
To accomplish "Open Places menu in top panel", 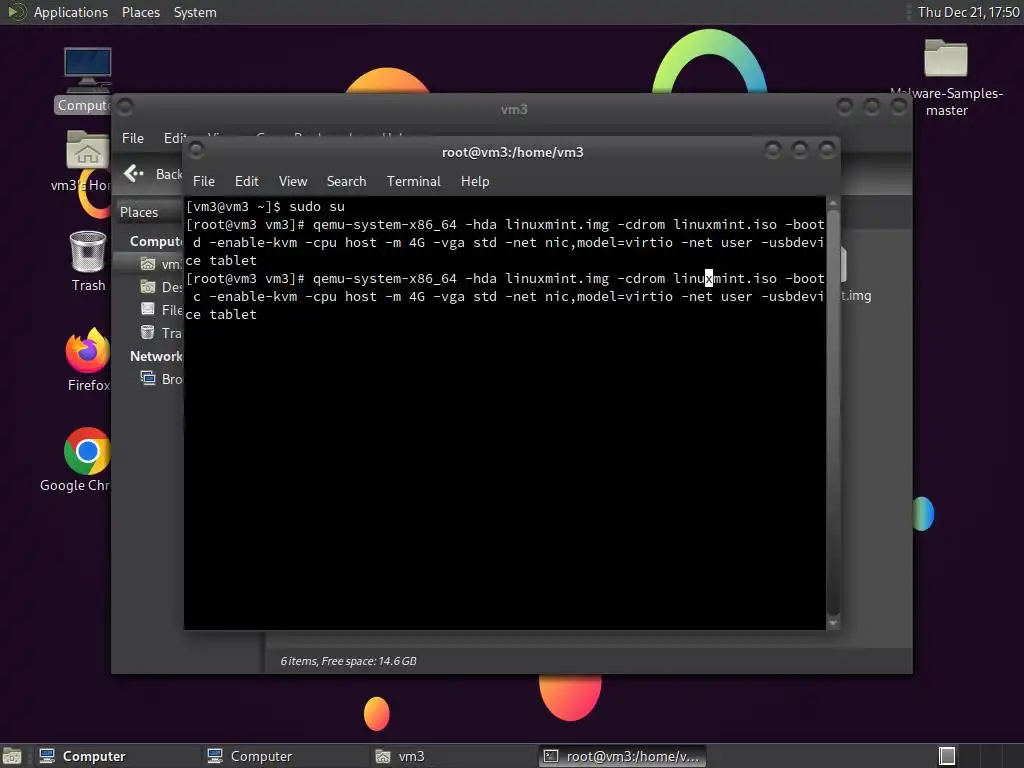I will [x=140, y=12].
